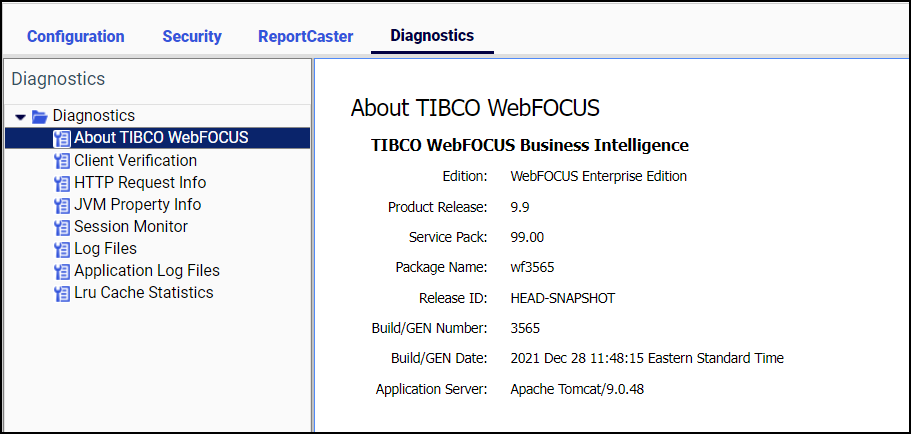
Task: Click the Lru Cache Statistics item icon
Action: [62, 293]
